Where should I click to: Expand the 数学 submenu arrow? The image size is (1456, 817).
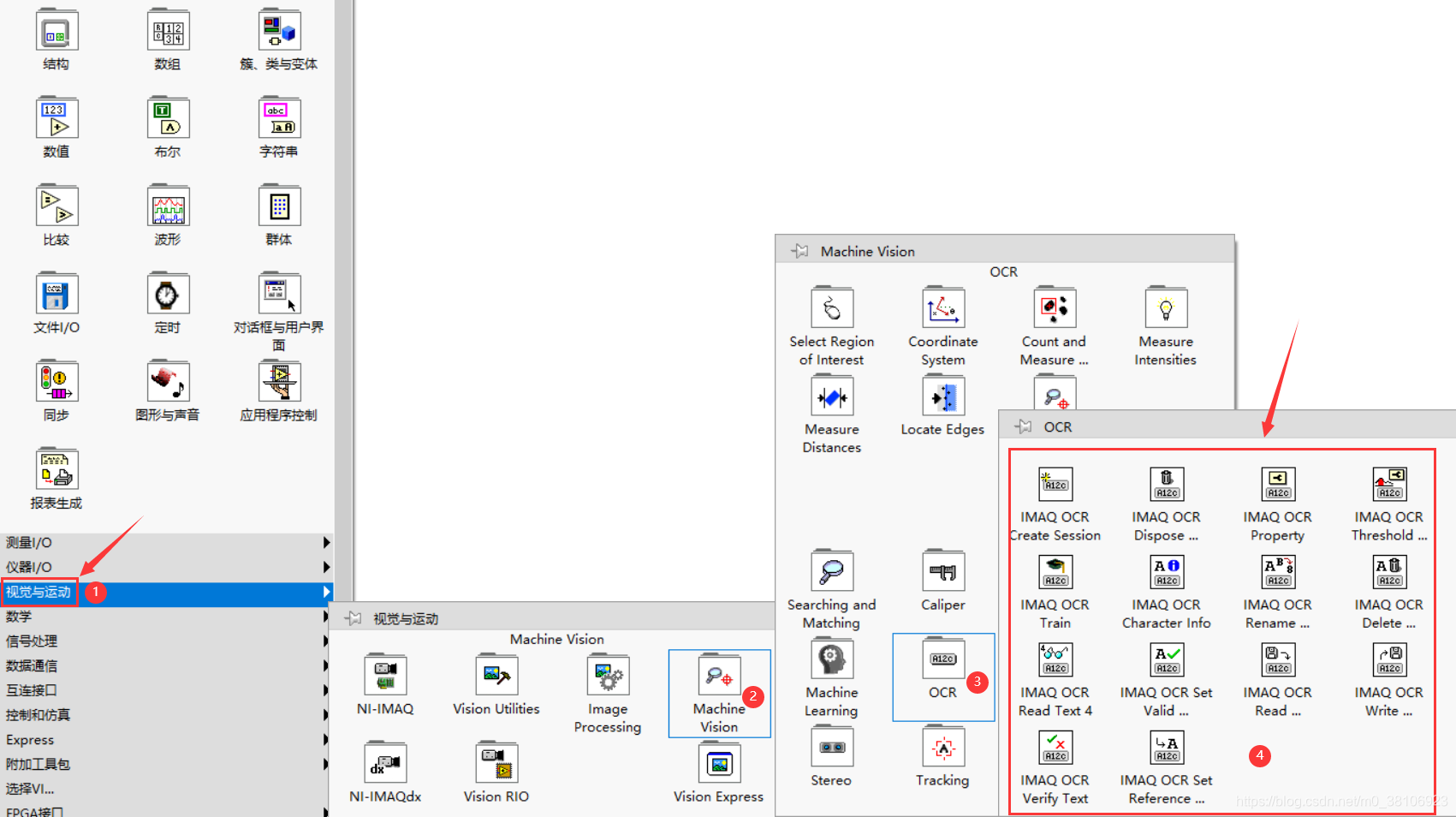pos(326,616)
